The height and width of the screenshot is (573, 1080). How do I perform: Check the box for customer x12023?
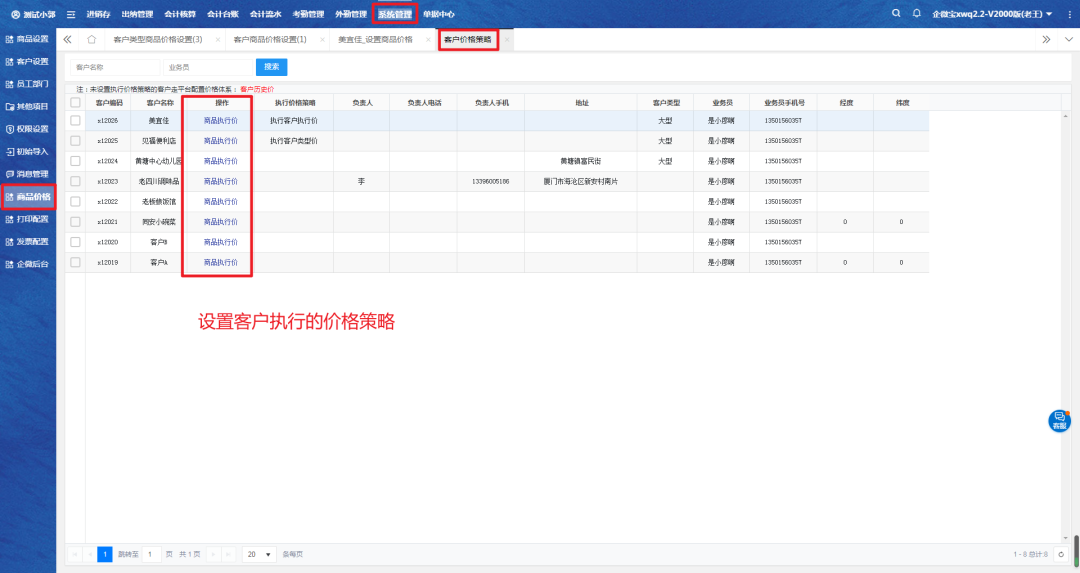click(x=75, y=181)
